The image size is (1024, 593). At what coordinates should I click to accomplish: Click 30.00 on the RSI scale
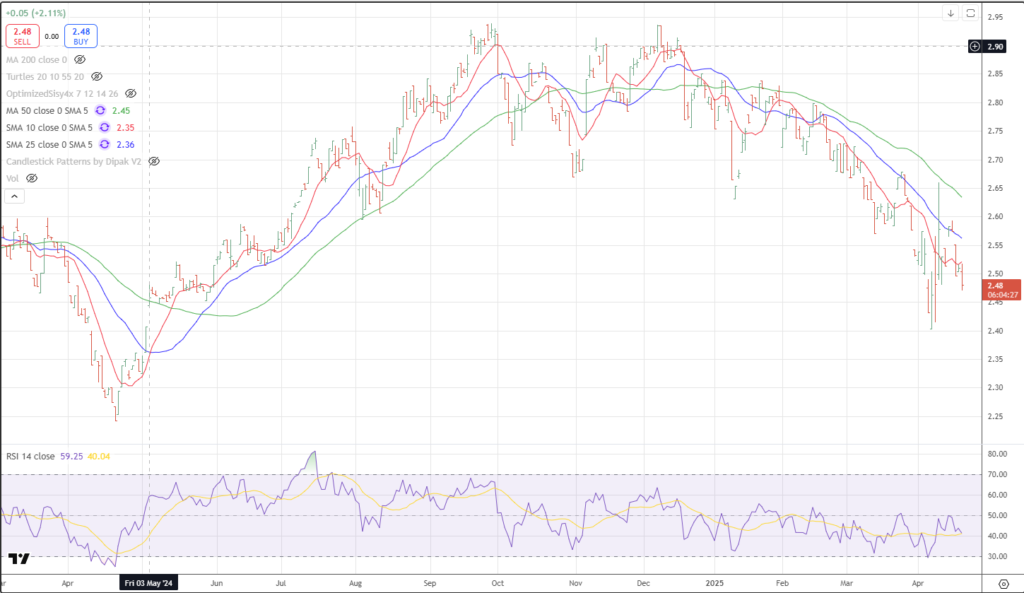(997, 557)
